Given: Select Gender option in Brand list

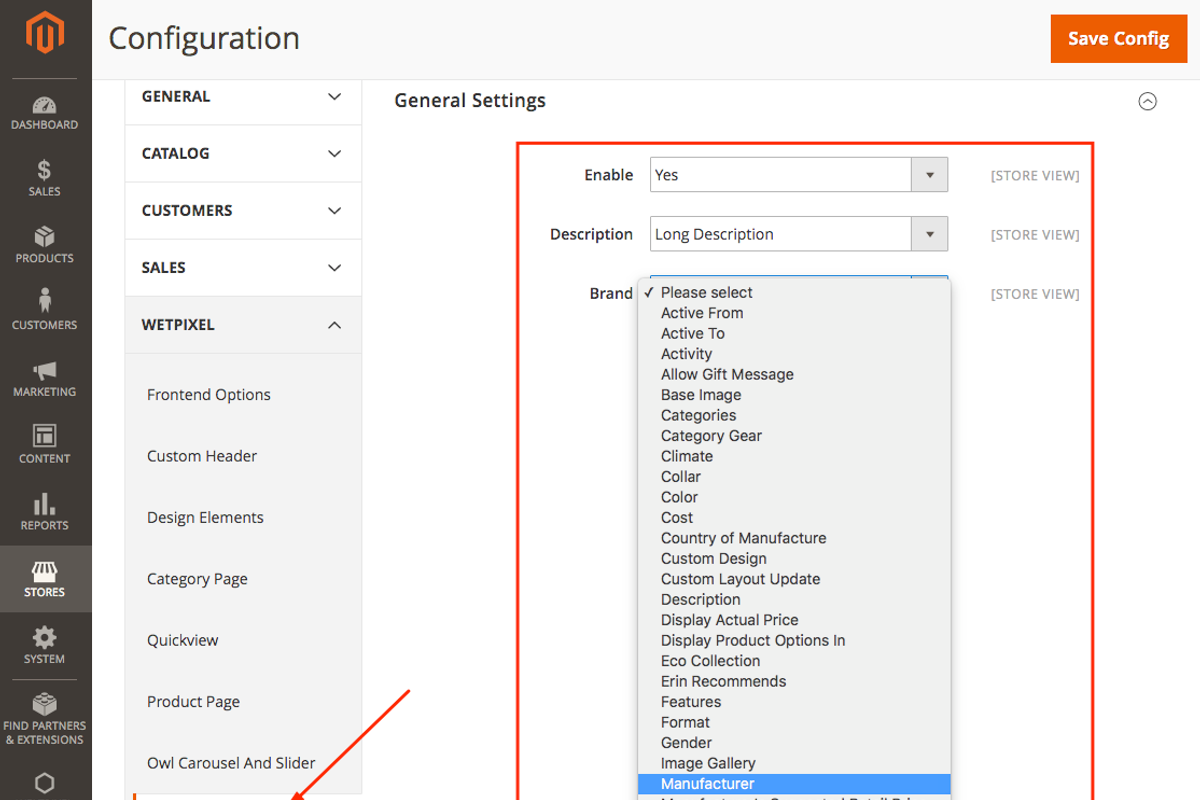Looking at the screenshot, I should [794, 743].
